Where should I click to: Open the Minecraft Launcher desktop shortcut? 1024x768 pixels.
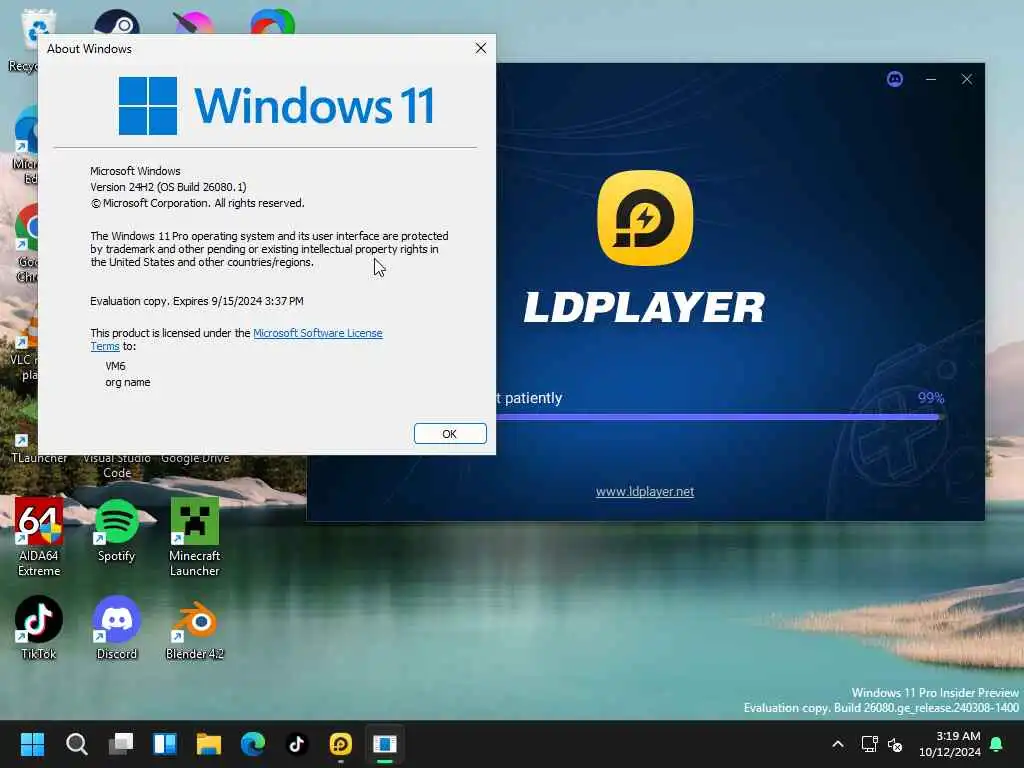click(x=195, y=537)
